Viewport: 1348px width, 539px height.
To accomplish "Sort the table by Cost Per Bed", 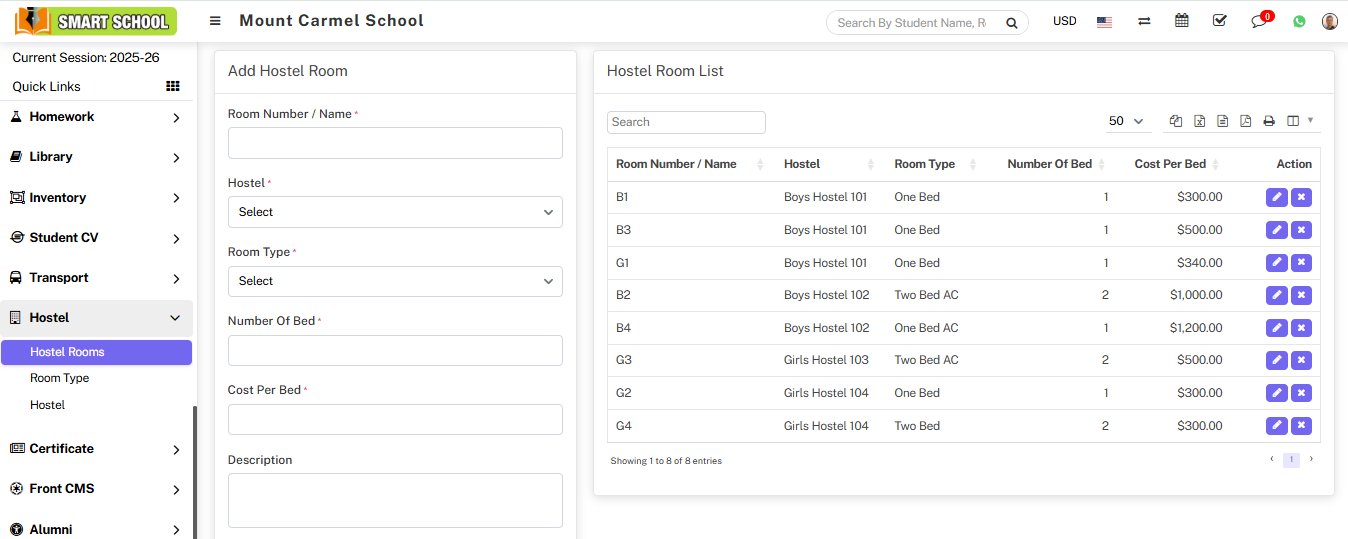I will click(1170, 164).
